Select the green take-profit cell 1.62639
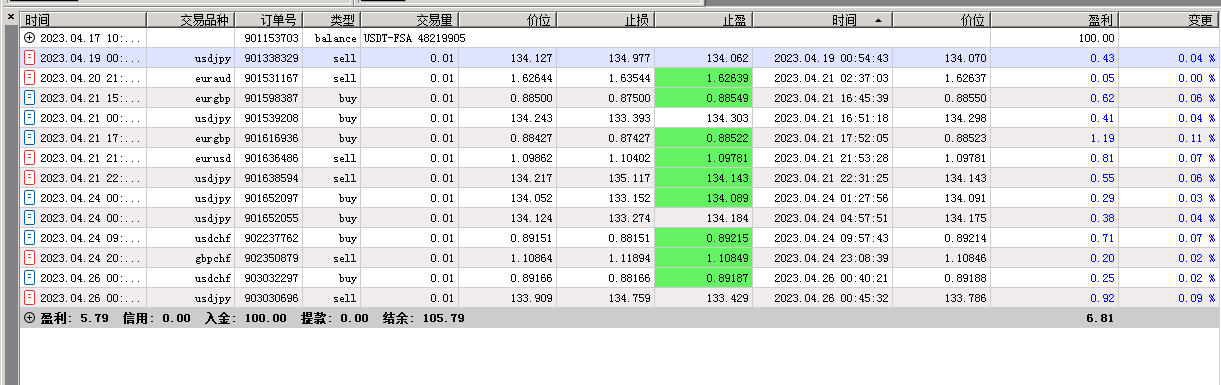This screenshot has height=385, width=1221. (703, 78)
